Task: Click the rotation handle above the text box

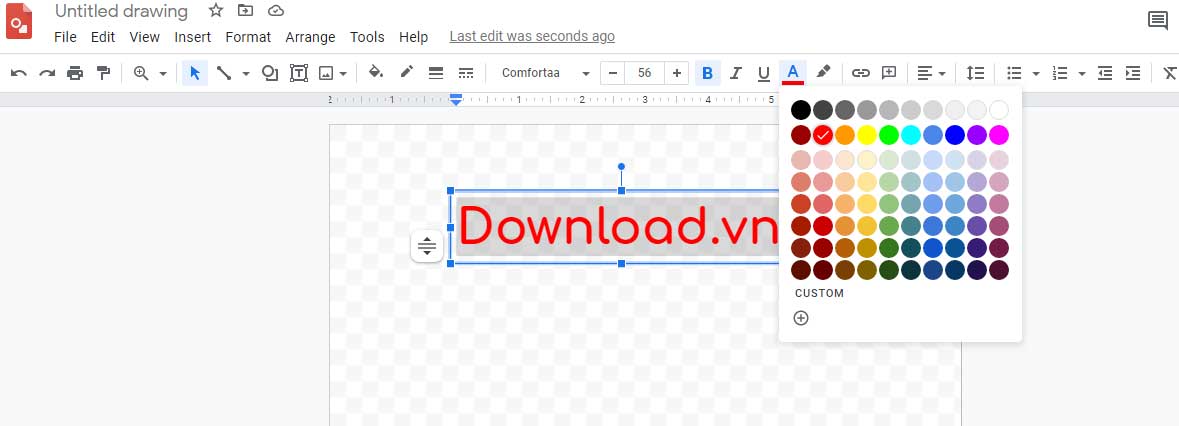Action: 621,167
